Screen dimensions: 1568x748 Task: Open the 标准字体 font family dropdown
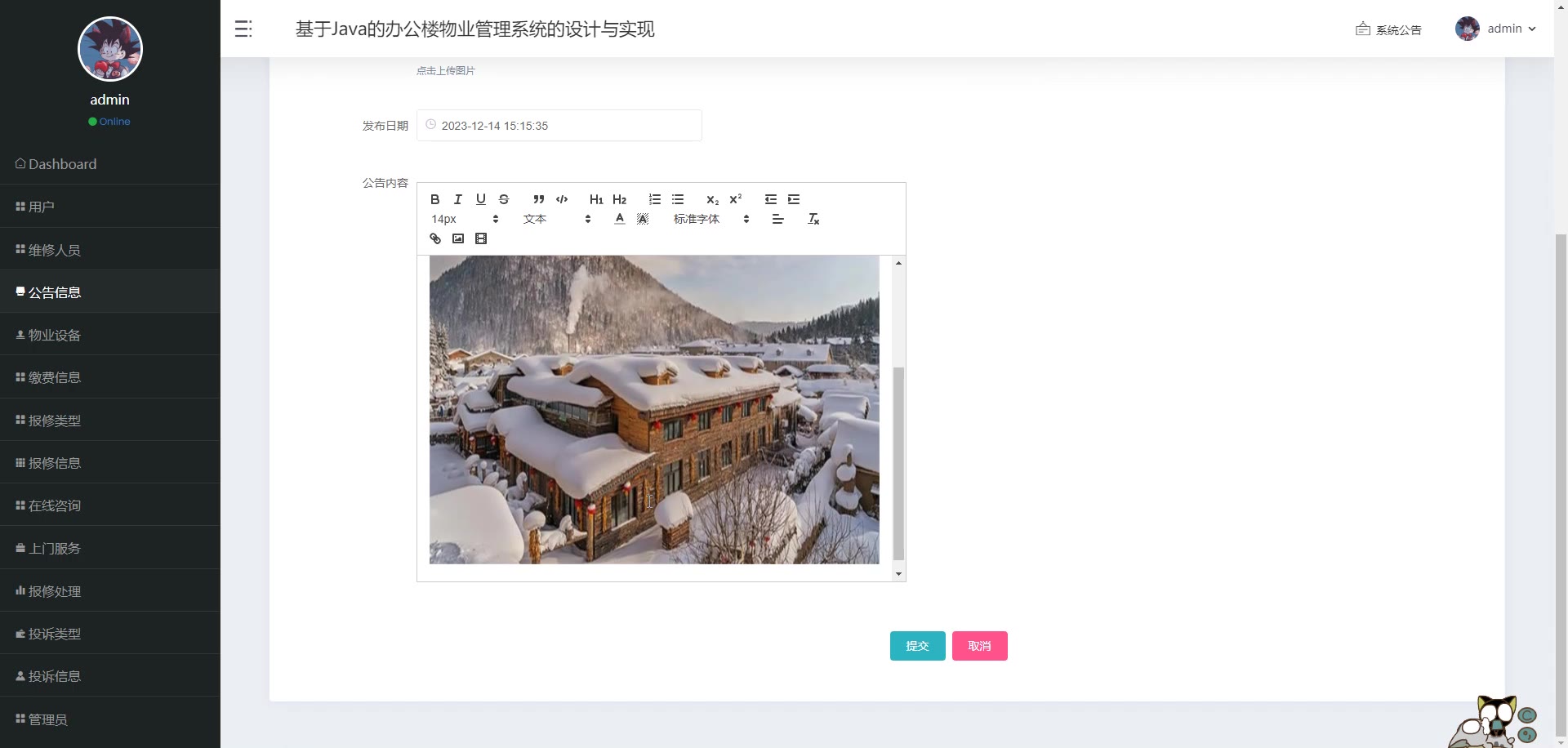(x=711, y=219)
